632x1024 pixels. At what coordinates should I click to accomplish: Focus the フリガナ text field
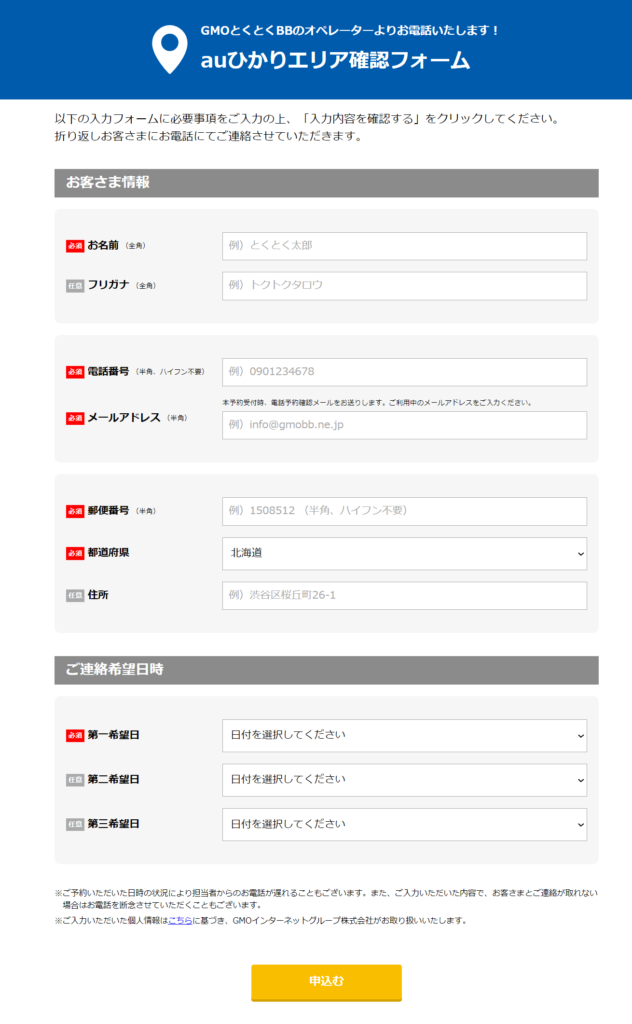click(x=404, y=285)
